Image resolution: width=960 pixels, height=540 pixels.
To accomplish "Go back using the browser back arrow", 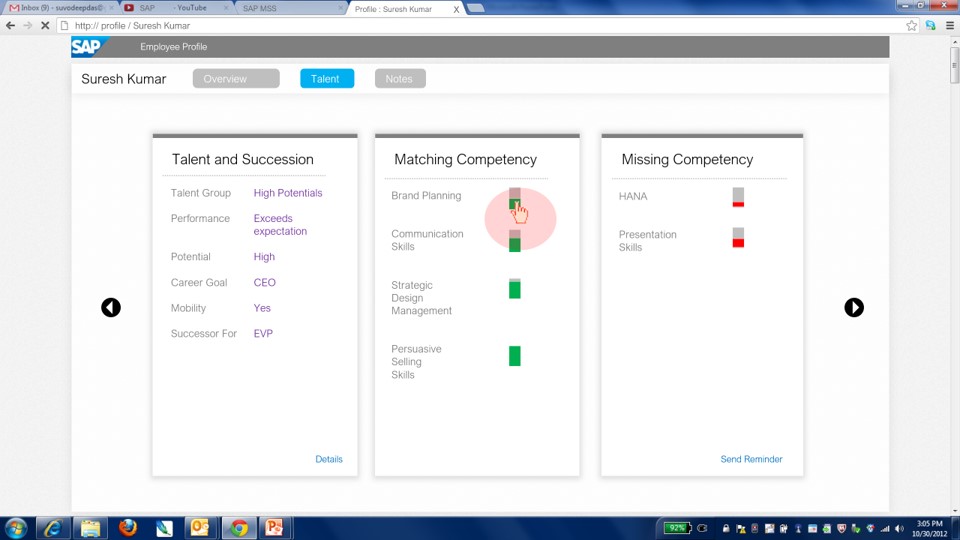I will click(11, 25).
